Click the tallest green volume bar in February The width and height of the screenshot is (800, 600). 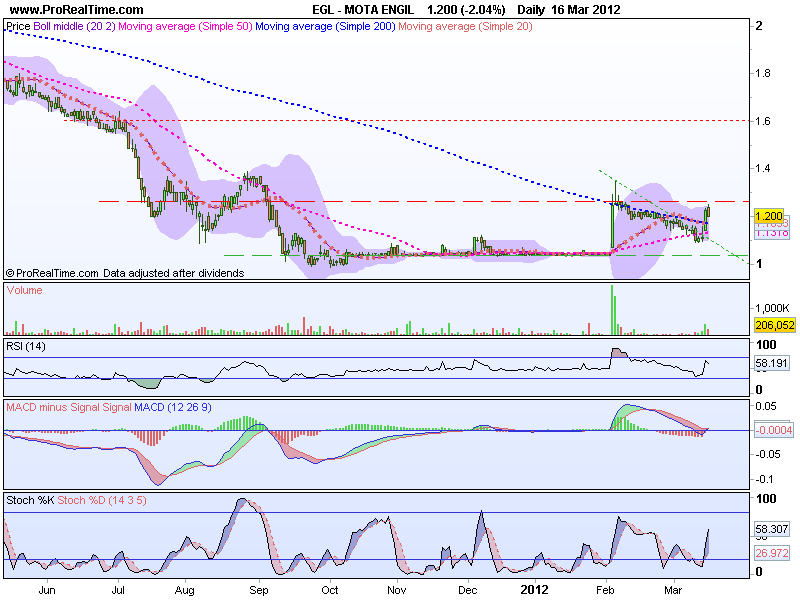(612, 310)
